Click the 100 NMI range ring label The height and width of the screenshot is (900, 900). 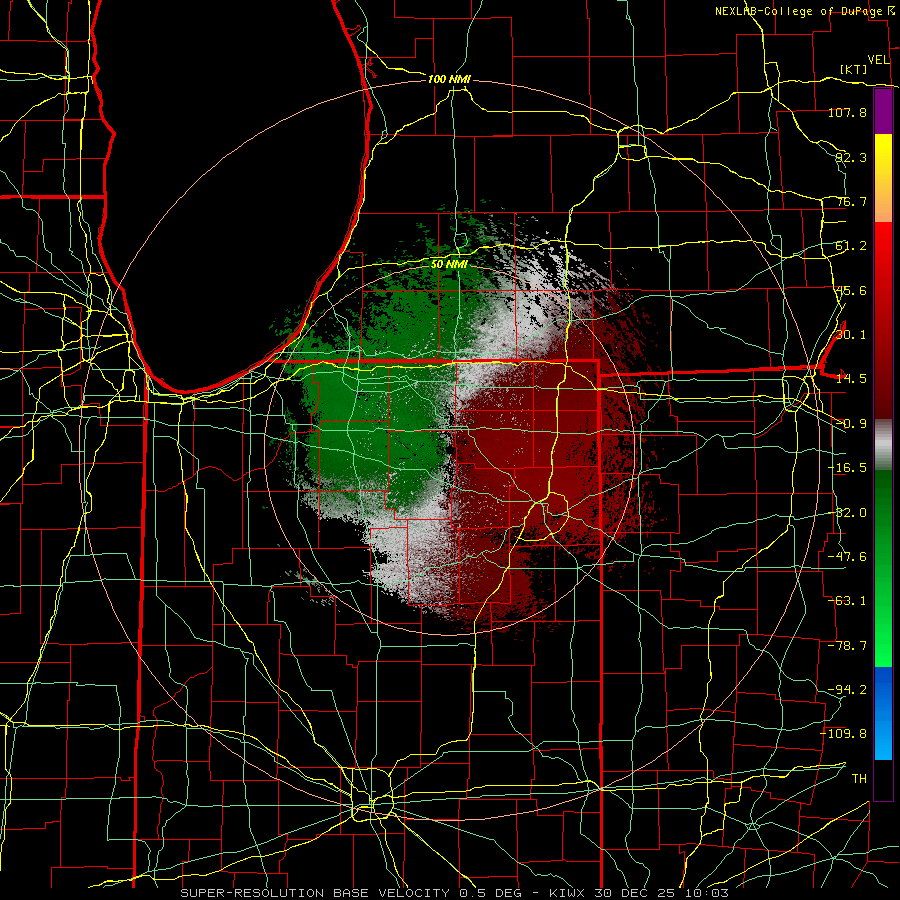[449, 79]
